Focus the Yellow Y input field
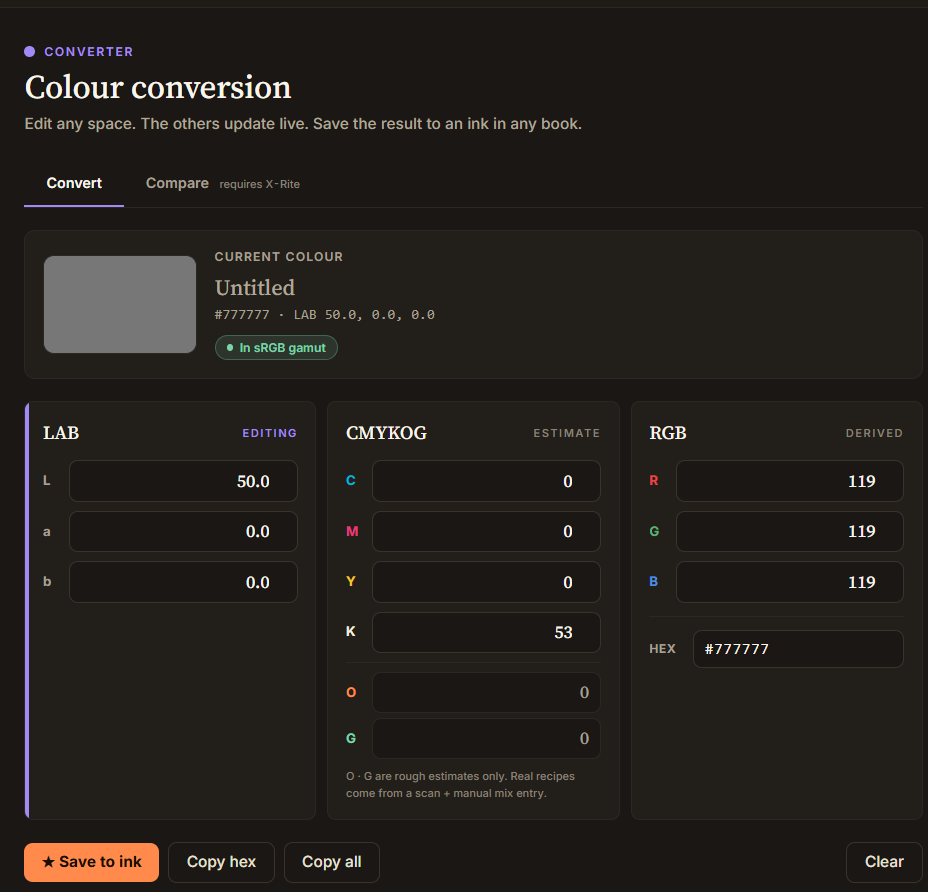 coord(486,582)
